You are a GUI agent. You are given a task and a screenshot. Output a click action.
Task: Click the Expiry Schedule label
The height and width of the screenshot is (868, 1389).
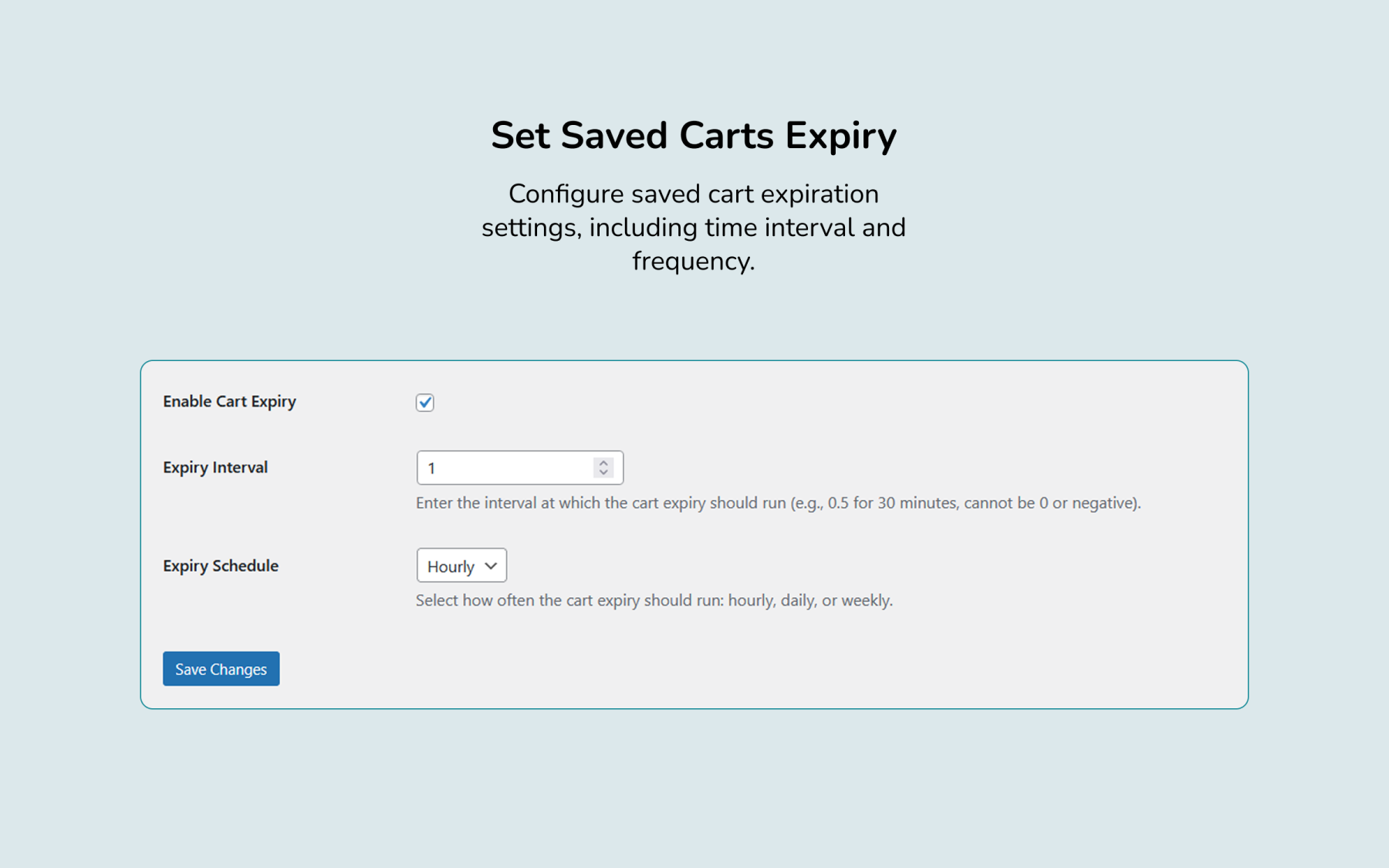click(x=221, y=566)
